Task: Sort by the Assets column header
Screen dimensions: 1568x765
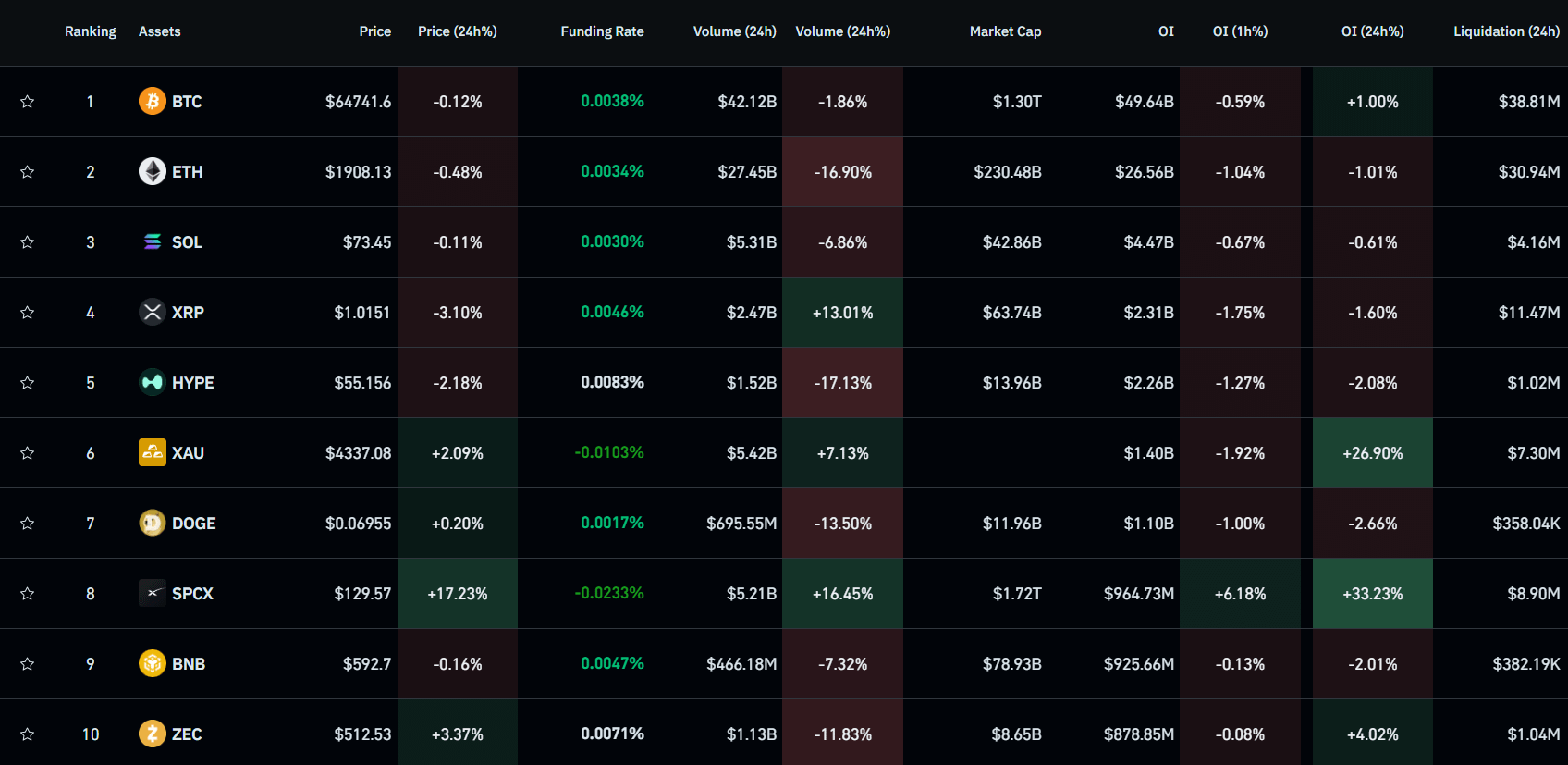Action: point(160,31)
